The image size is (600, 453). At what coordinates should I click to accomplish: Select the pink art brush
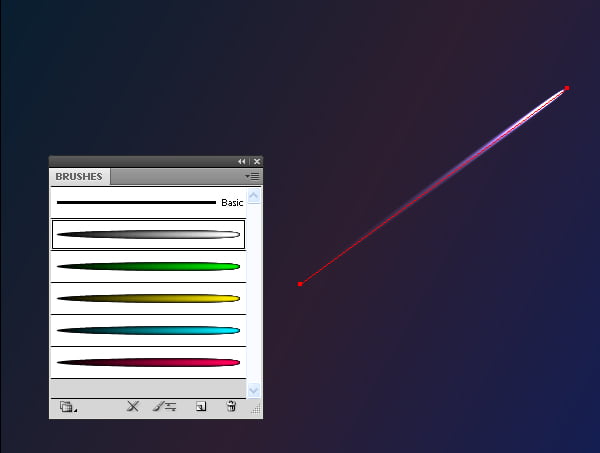[148, 363]
